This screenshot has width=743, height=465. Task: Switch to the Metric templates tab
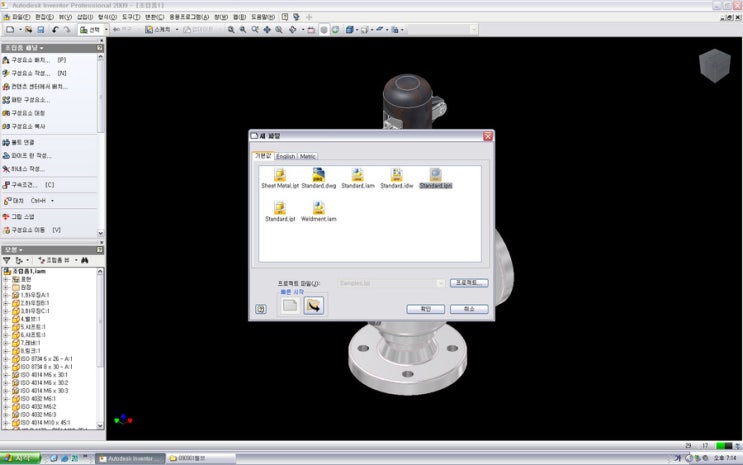(308, 156)
